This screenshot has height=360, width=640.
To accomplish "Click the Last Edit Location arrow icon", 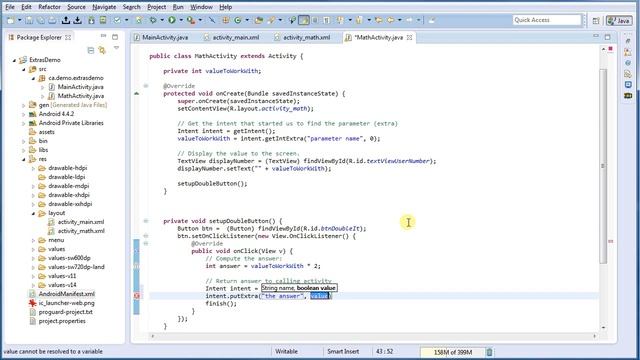I will (x=379, y=20).
